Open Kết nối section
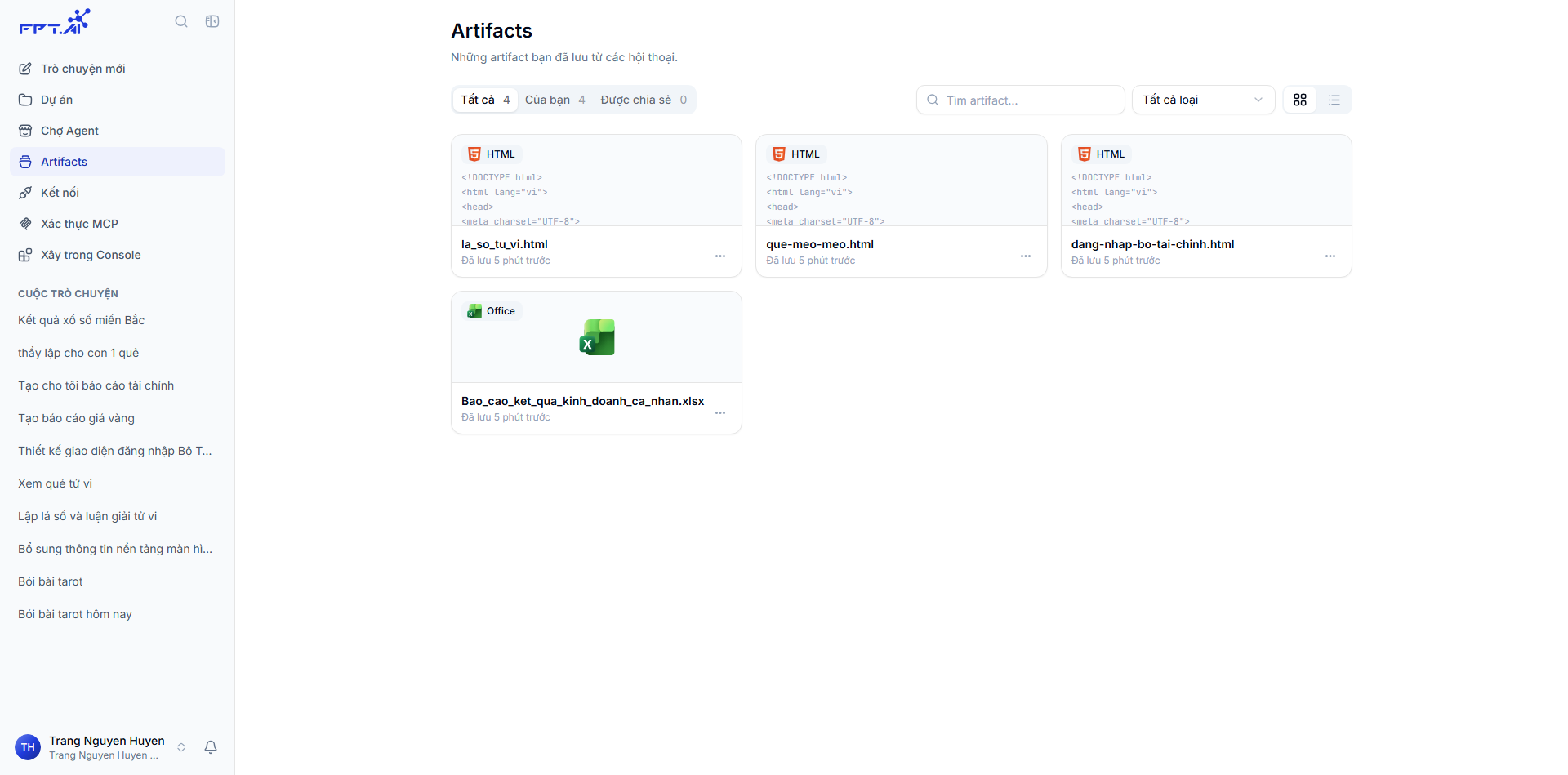The image size is (1568, 775). (x=118, y=193)
